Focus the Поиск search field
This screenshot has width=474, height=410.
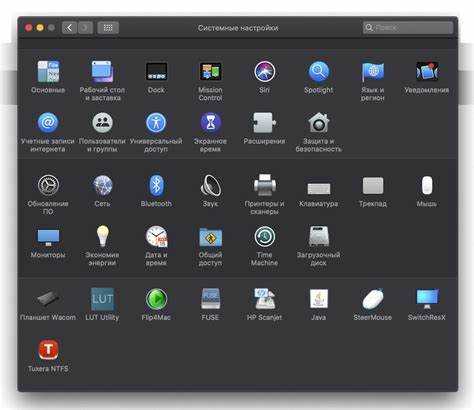pos(408,28)
